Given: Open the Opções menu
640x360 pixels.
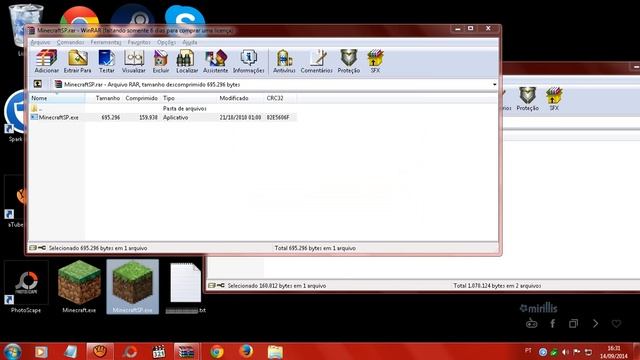Looking at the screenshot, I should click(166, 42).
